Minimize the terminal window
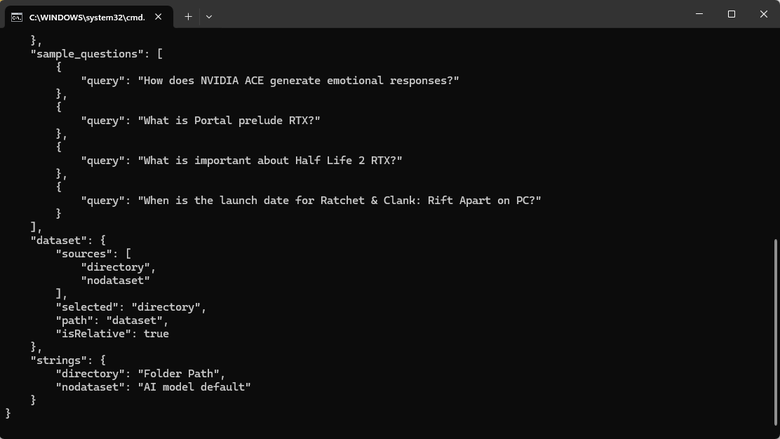The image size is (780, 439). [699, 14]
